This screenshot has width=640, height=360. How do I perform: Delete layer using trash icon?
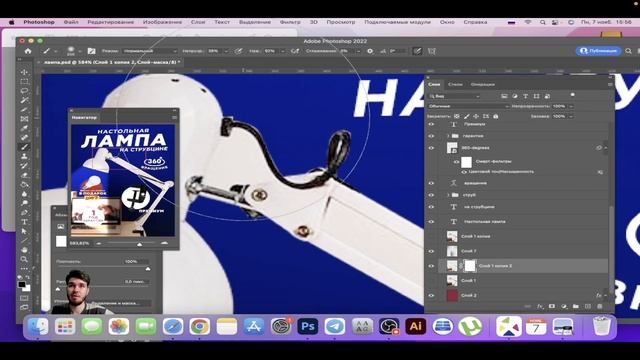600,306
